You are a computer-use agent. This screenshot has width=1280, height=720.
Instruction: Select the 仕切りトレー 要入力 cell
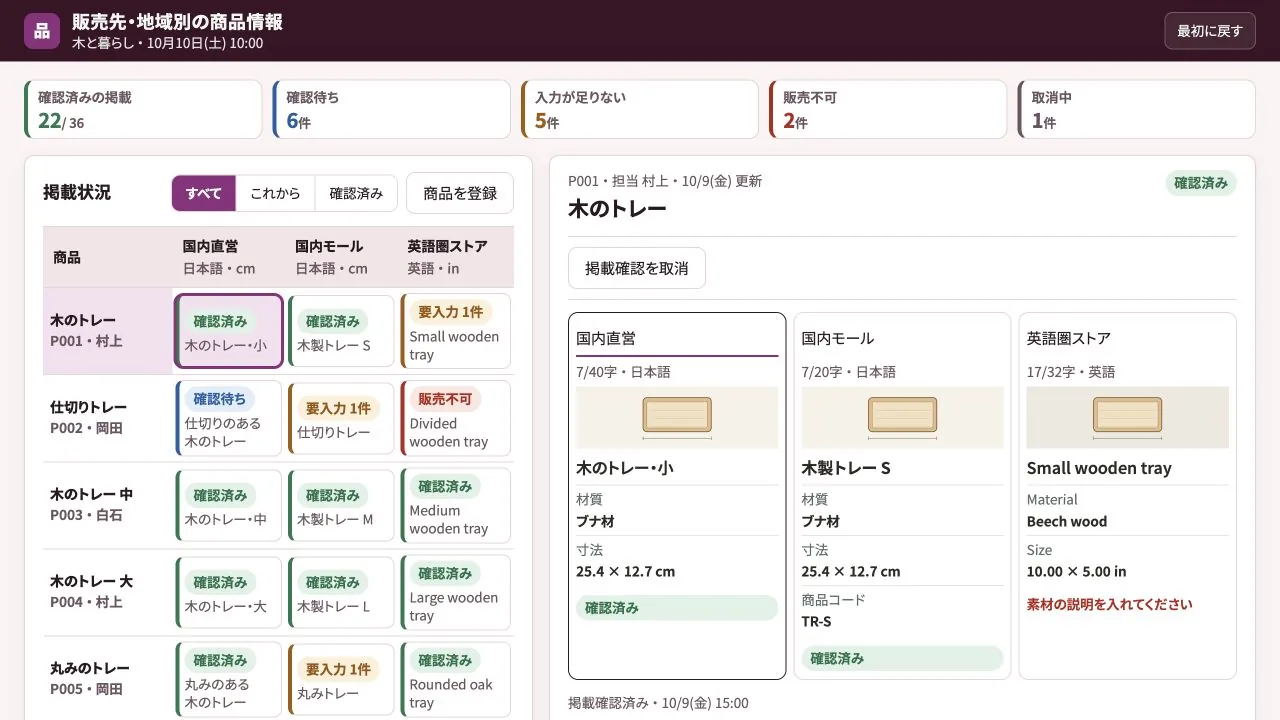341,418
